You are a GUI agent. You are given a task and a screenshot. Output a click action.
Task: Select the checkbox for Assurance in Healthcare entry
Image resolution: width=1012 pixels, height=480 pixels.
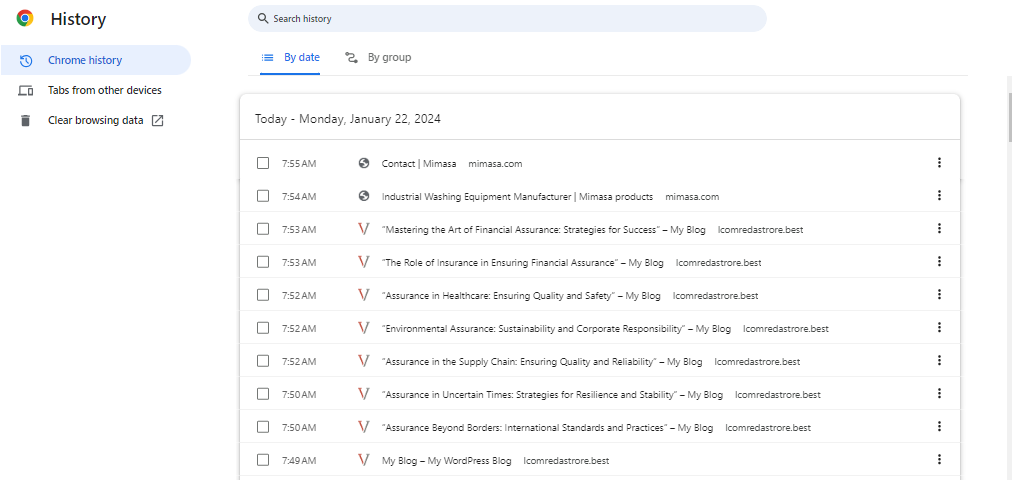point(263,295)
